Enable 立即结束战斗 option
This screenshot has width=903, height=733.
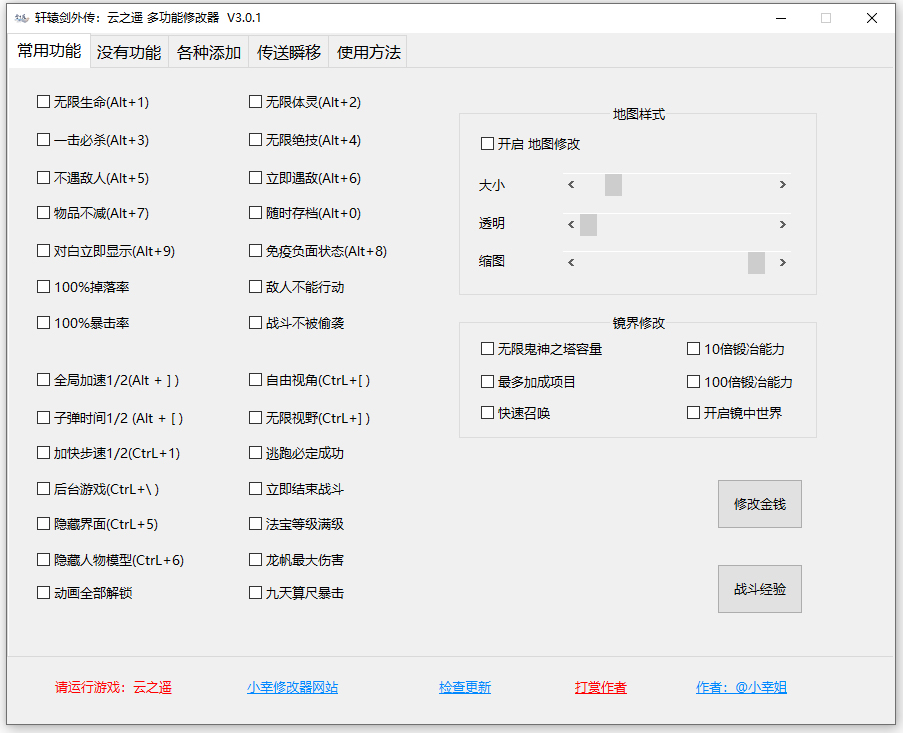point(256,487)
